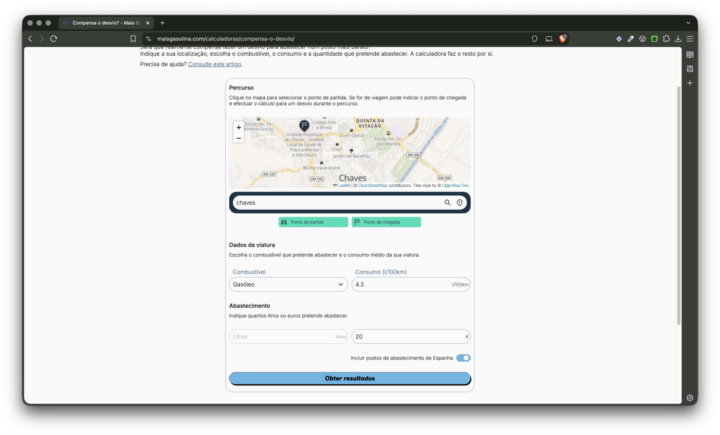Screen dimensions: 720x435
Task: Open the extensions puzzle piece menu
Action: coord(666,39)
